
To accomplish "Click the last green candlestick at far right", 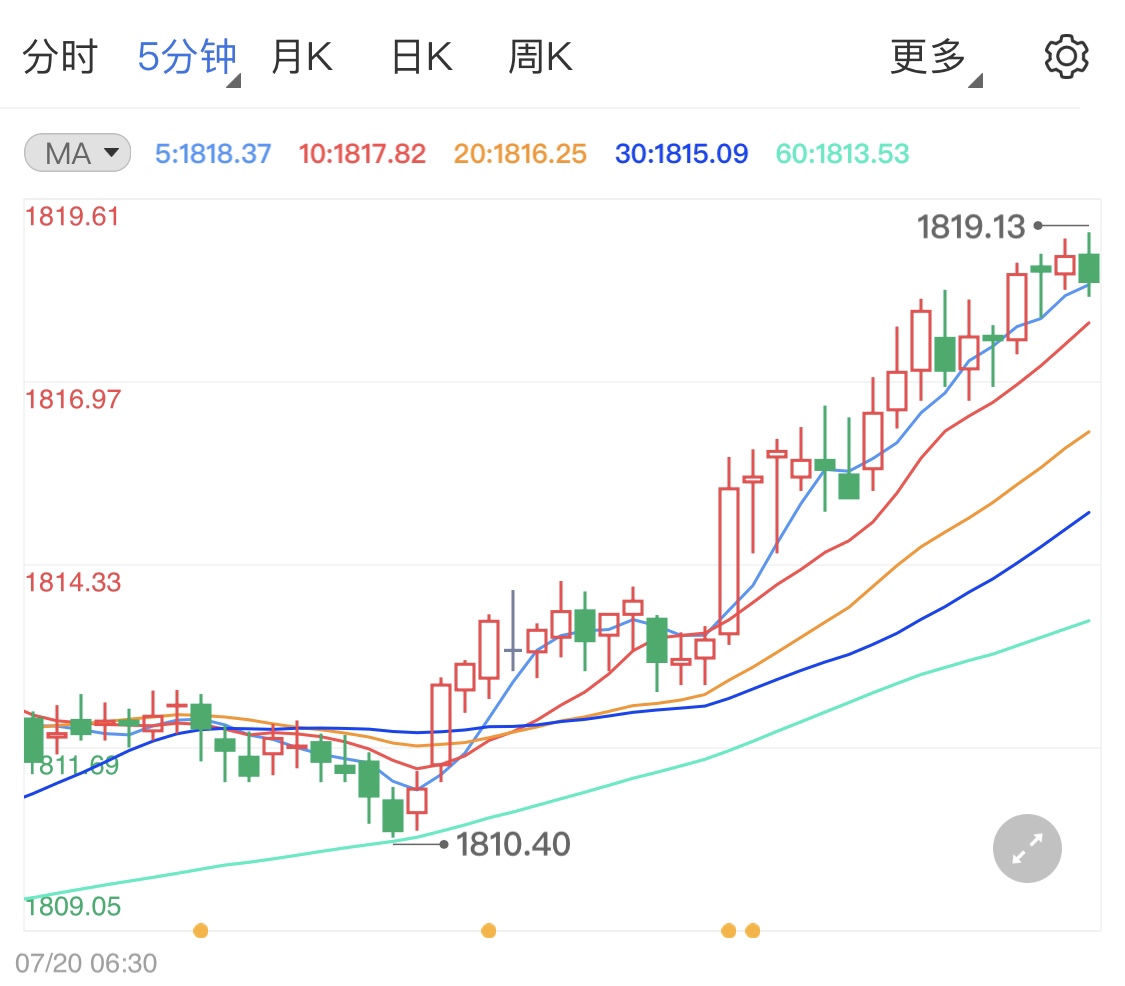I will click(x=1089, y=268).
